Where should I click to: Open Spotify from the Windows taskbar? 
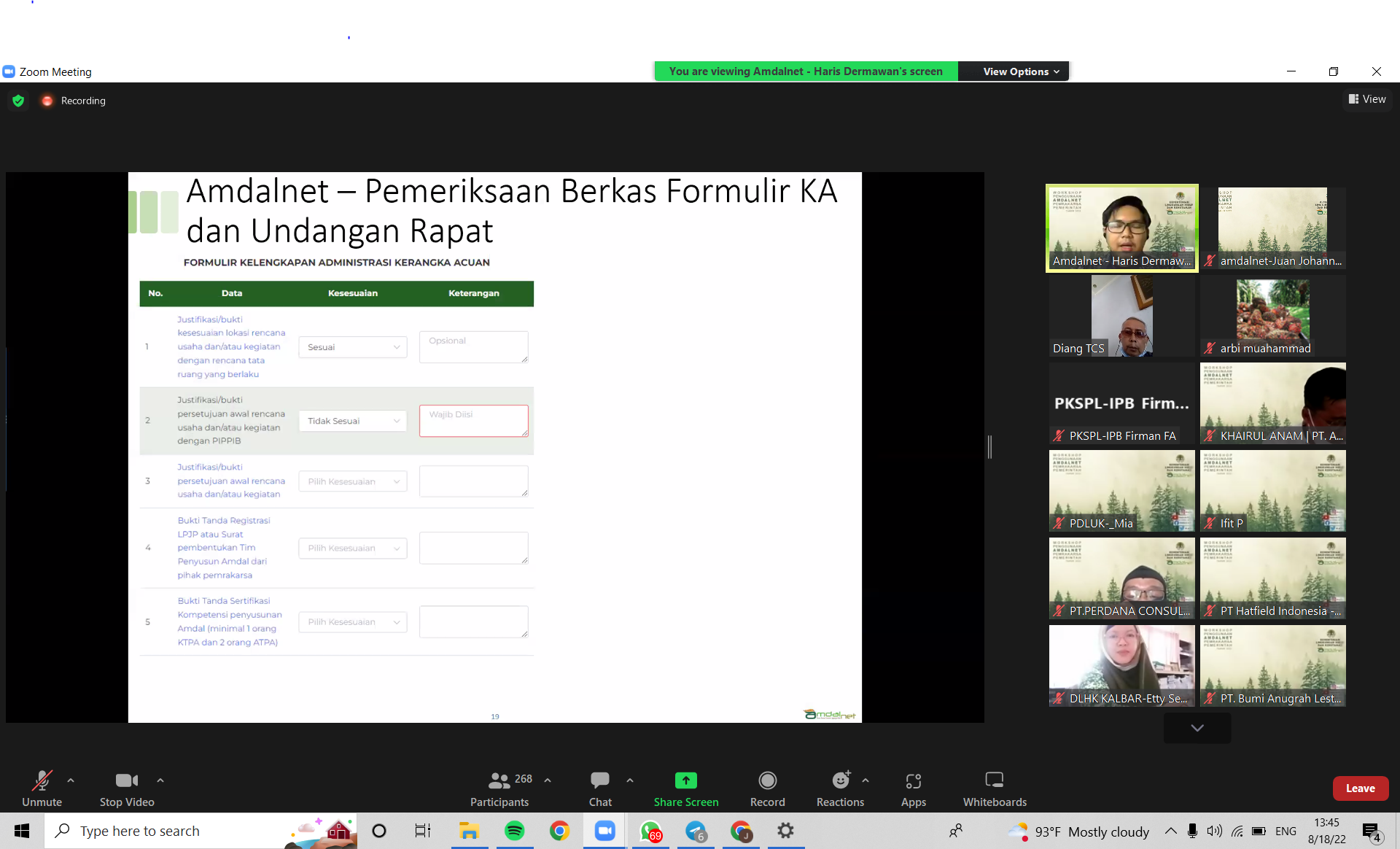515,831
